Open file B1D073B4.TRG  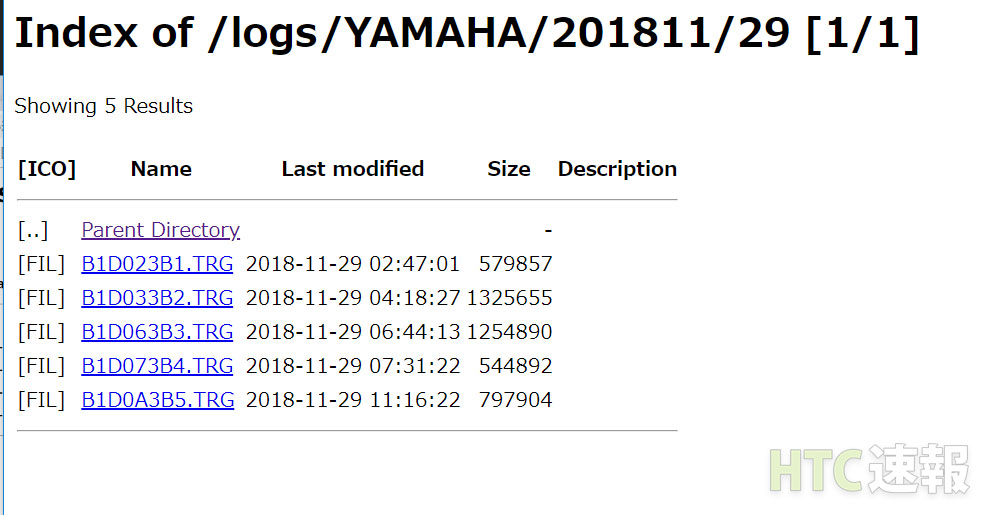[157, 366]
